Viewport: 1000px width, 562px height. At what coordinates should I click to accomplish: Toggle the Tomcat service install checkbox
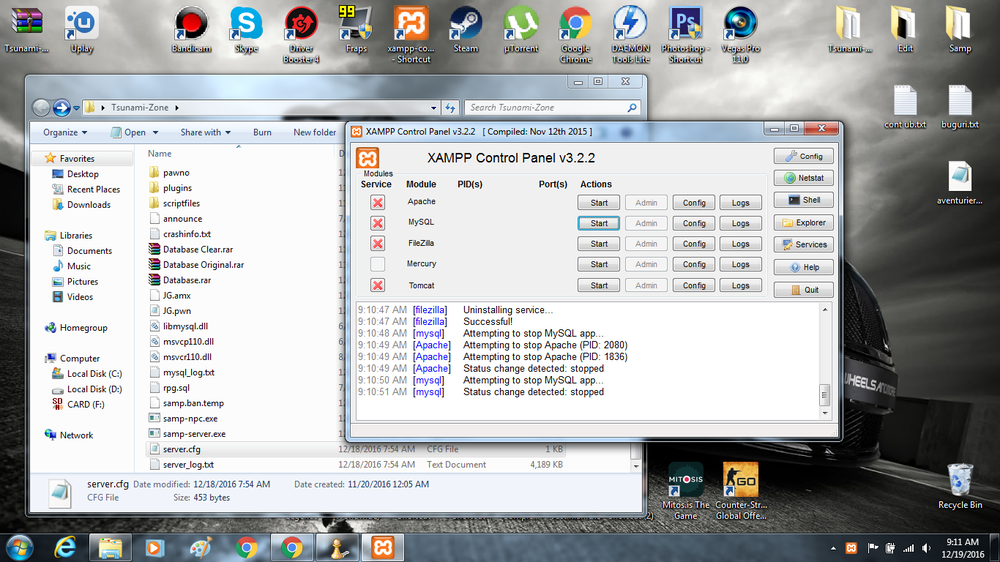pyautogui.click(x=378, y=285)
